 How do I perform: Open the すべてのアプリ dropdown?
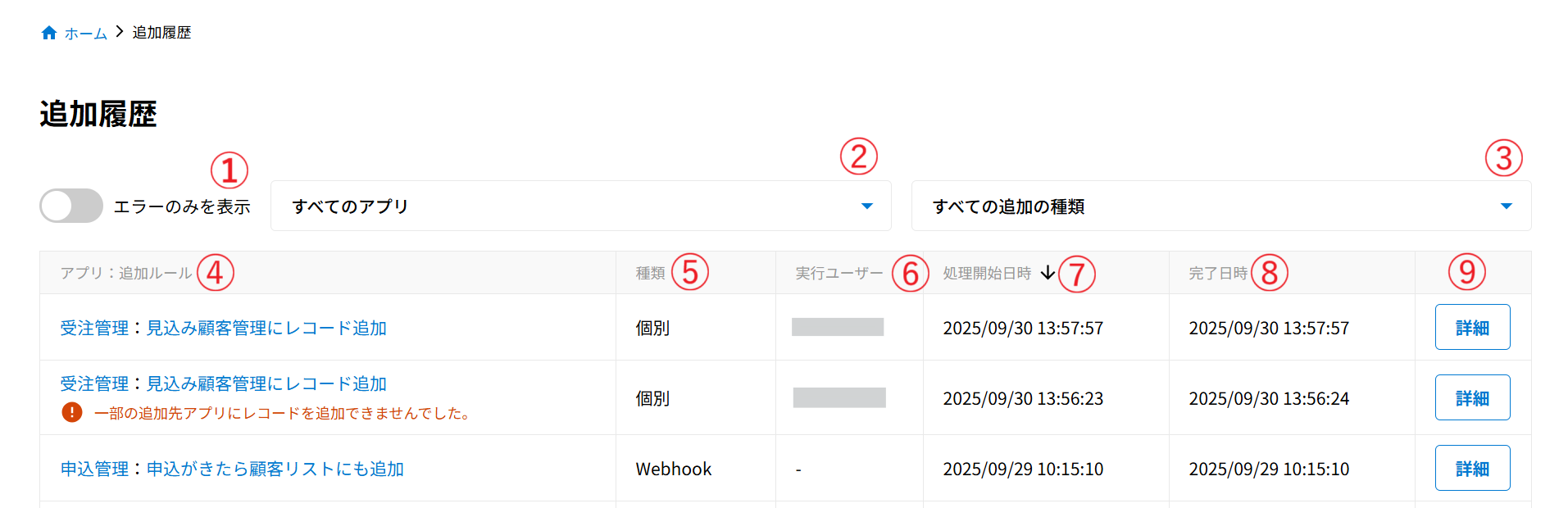tap(579, 206)
